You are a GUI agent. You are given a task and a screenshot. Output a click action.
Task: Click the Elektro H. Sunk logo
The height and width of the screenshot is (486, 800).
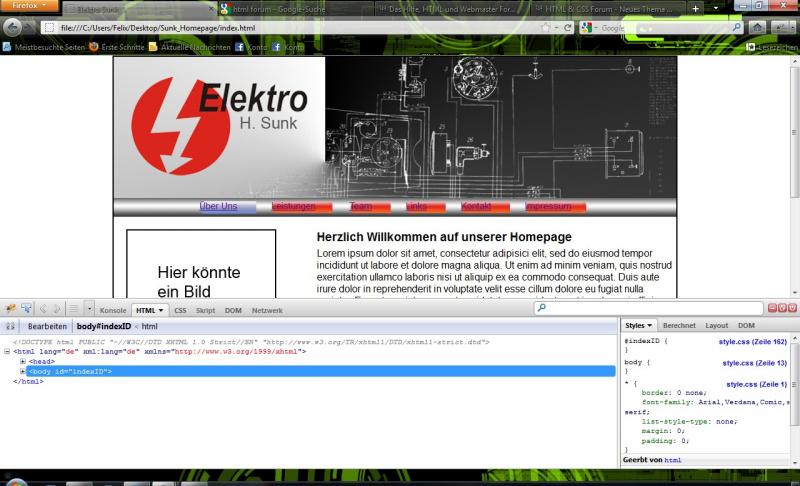point(218,125)
